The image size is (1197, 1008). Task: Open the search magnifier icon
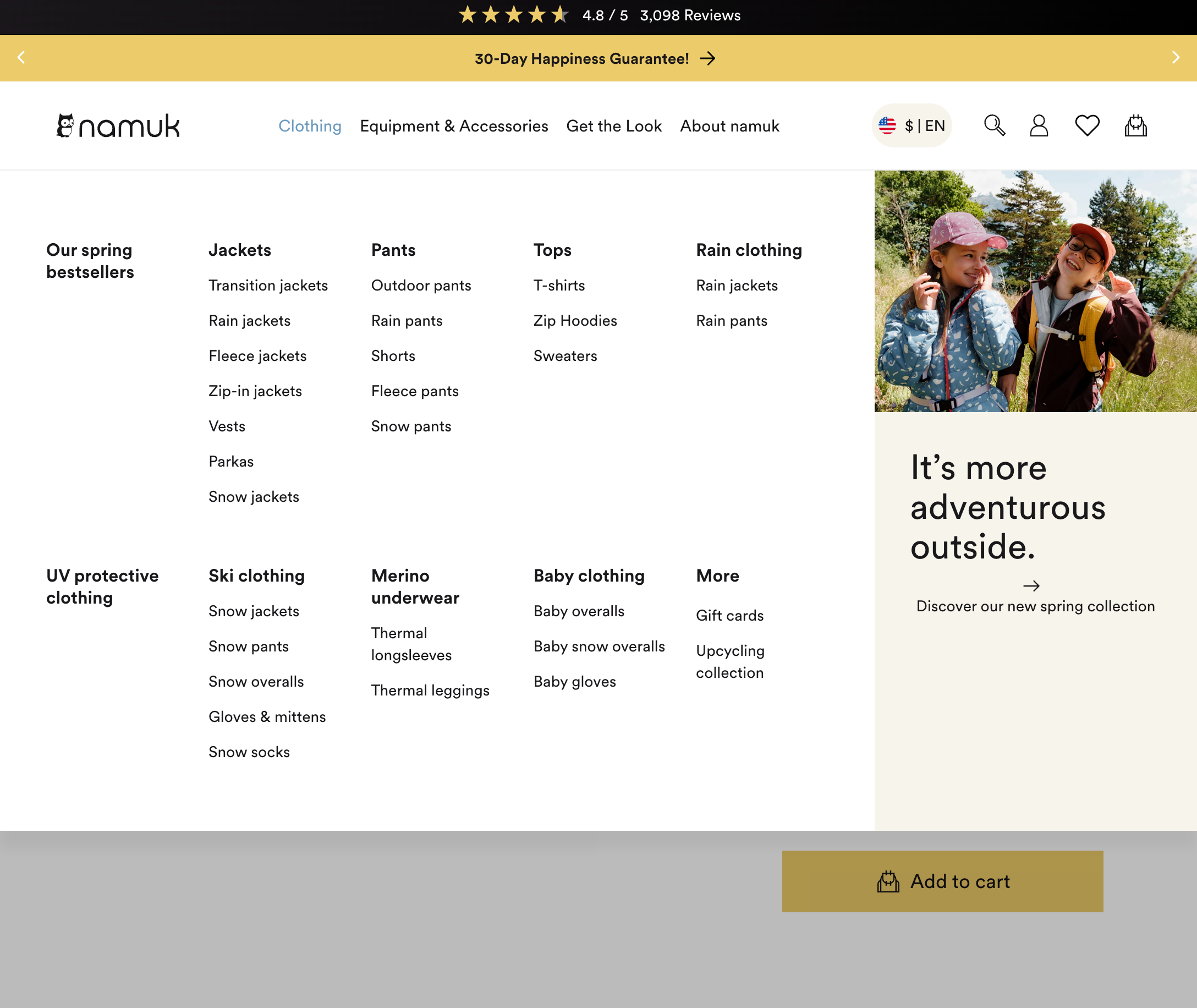tap(994, 125)
